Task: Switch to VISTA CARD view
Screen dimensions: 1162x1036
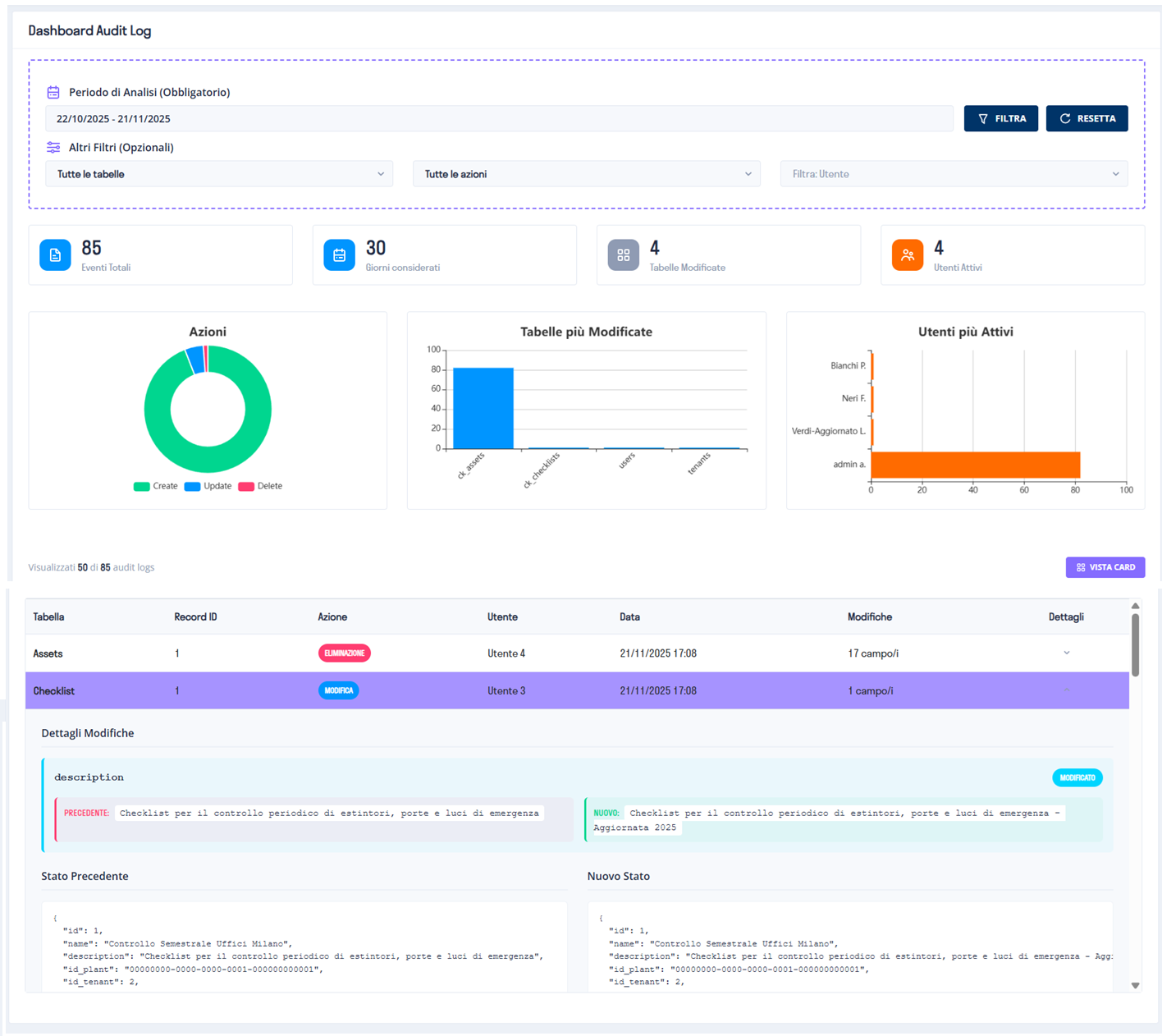Action: coord(1105,567)
